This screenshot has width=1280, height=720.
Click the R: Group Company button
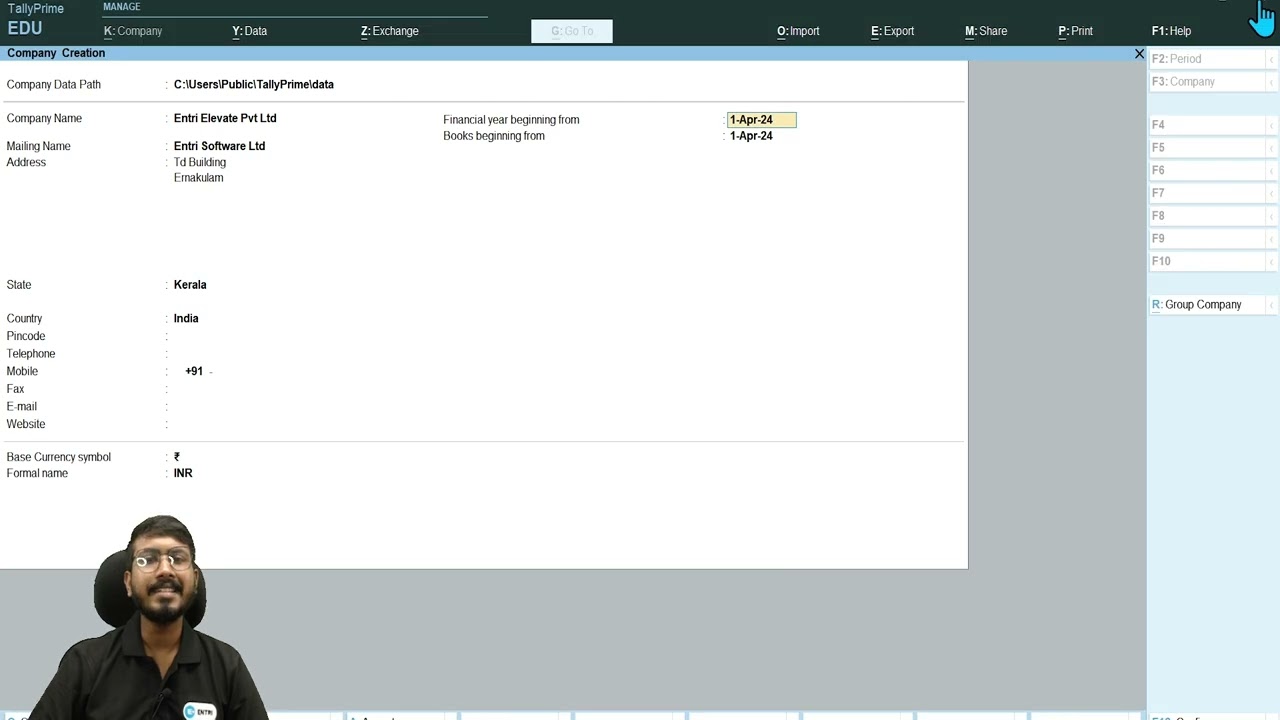point(1207,305)
